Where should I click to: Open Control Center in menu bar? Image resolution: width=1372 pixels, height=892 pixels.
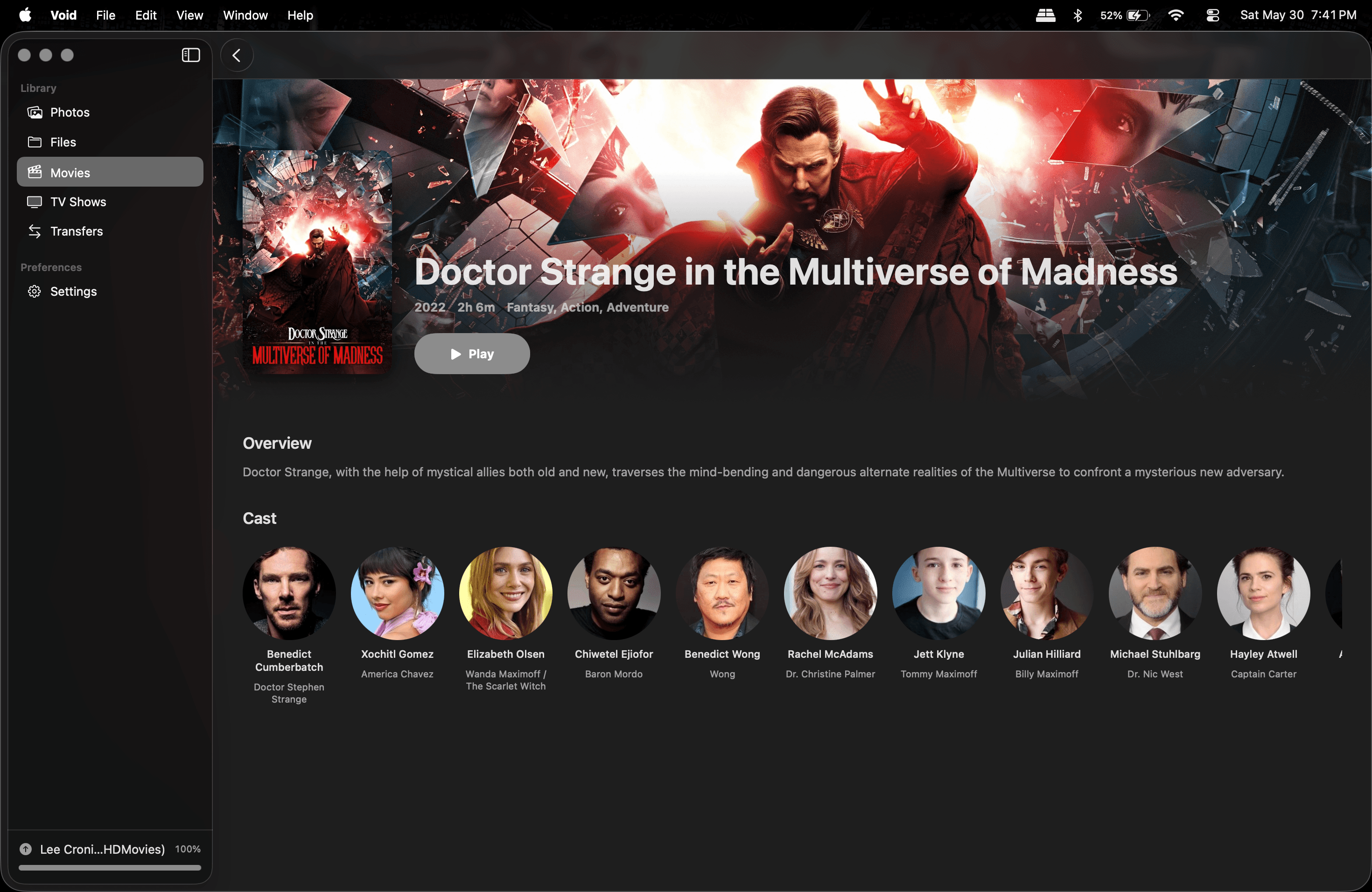coord(1213,15)
